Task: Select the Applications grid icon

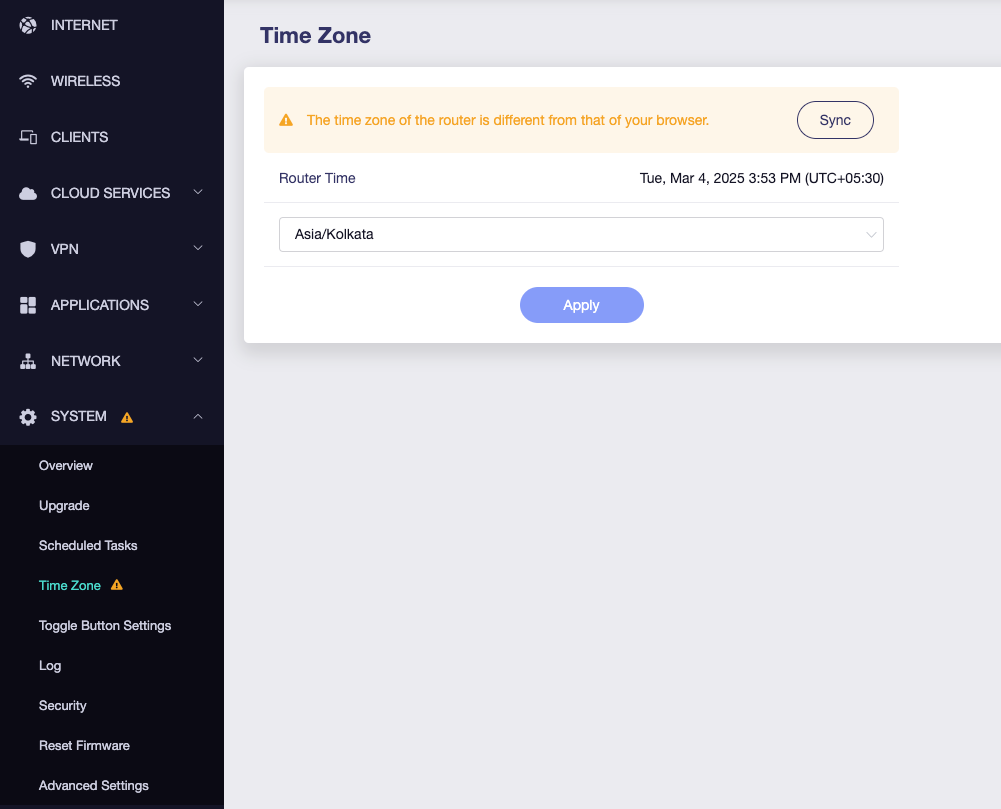Action: [27, 304]
